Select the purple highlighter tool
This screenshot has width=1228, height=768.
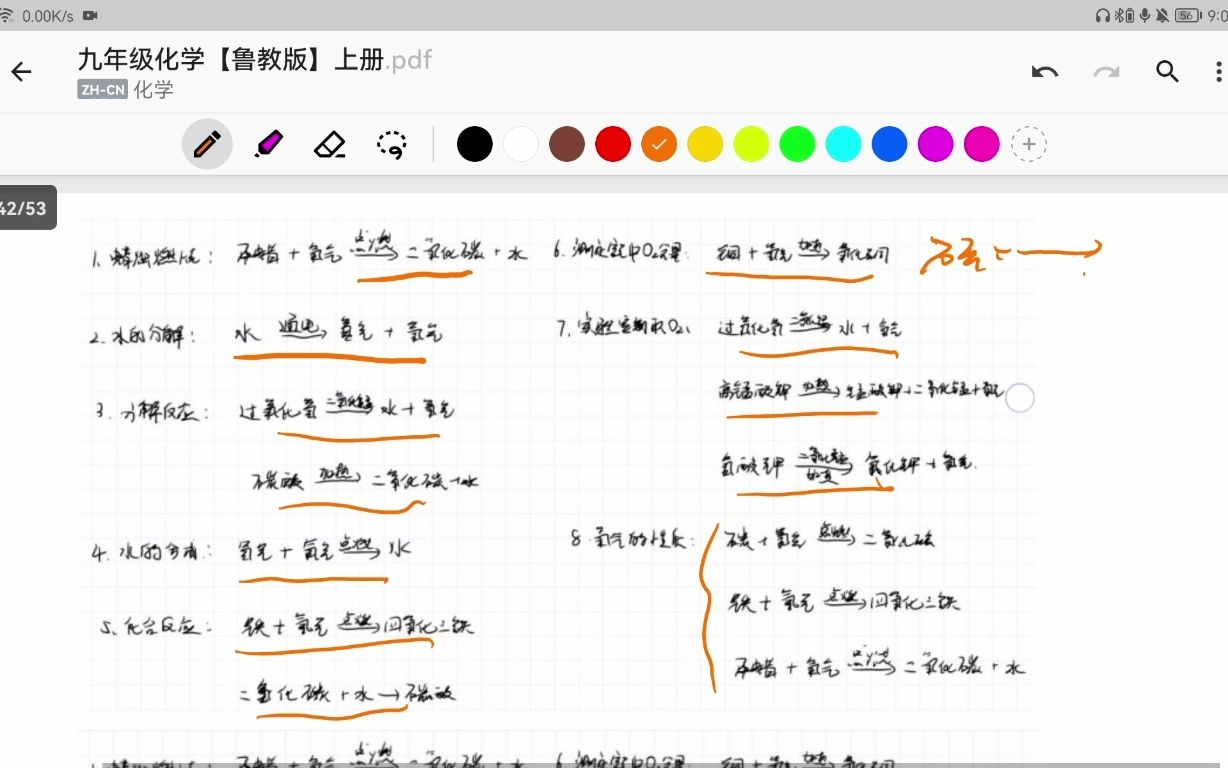coord(268,143)
